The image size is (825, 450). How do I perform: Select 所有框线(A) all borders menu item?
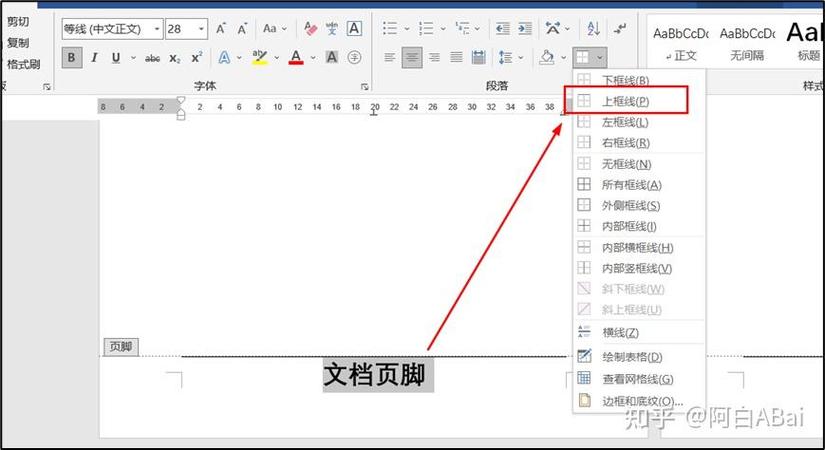pos(638,185)
